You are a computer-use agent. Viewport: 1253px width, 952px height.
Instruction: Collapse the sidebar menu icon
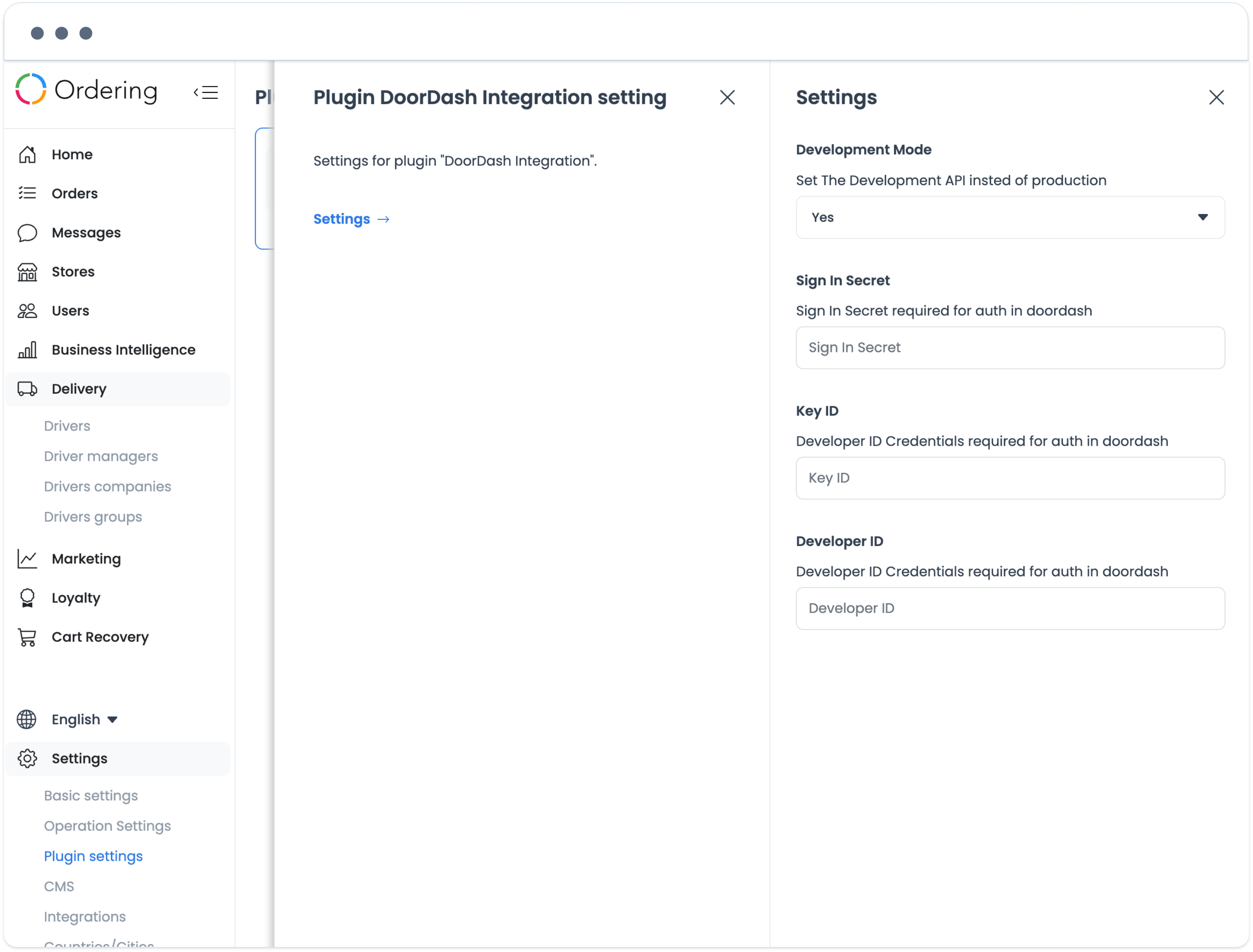tap(206, 92)
